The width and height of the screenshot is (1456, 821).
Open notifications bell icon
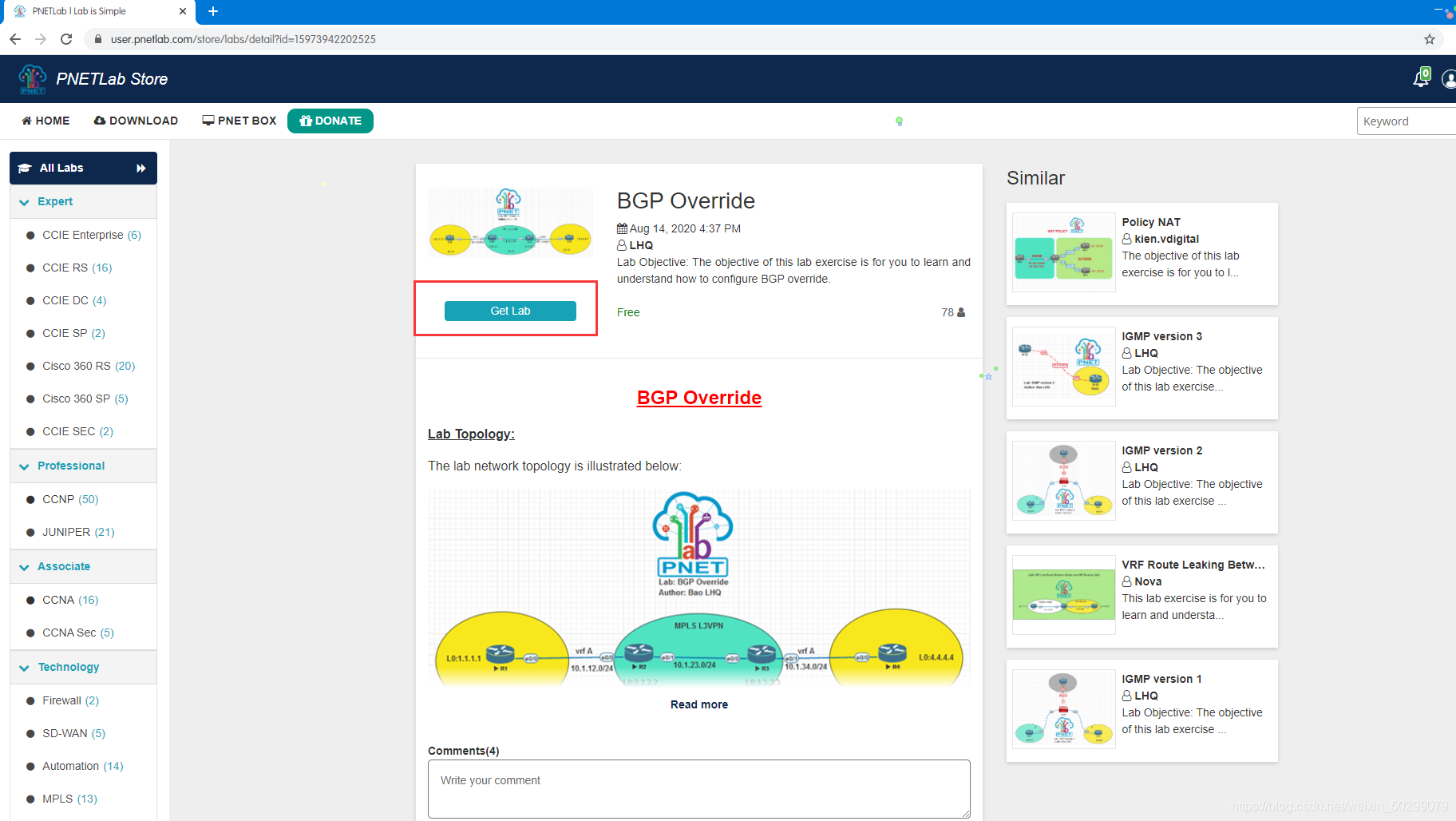(1422, 78)
